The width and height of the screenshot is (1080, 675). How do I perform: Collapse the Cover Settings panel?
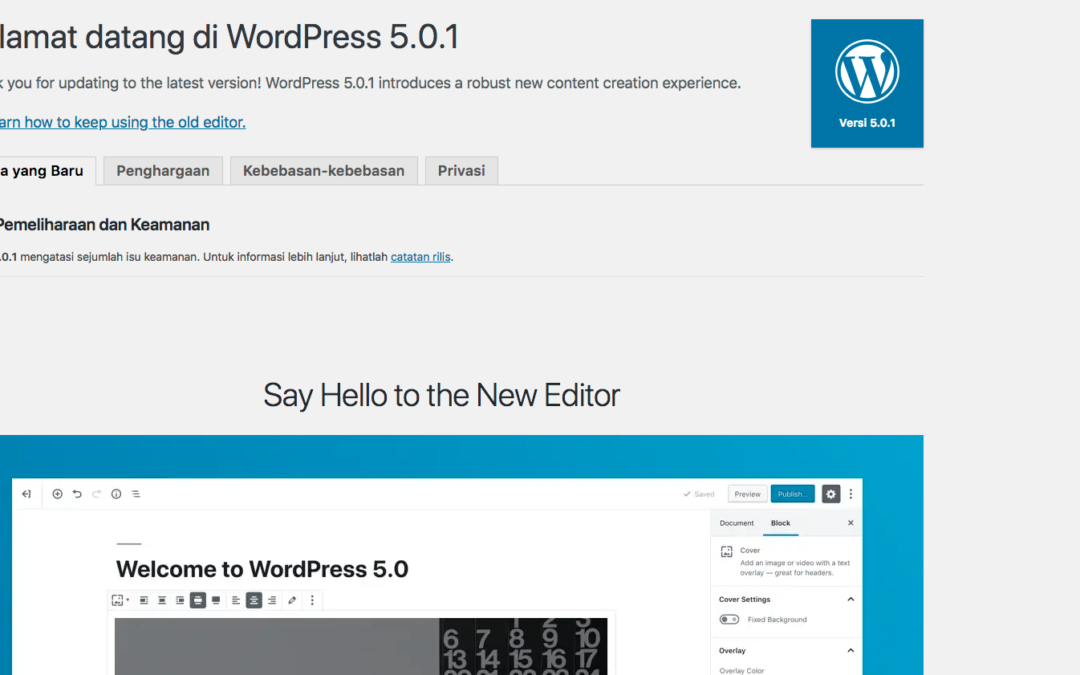851,599
